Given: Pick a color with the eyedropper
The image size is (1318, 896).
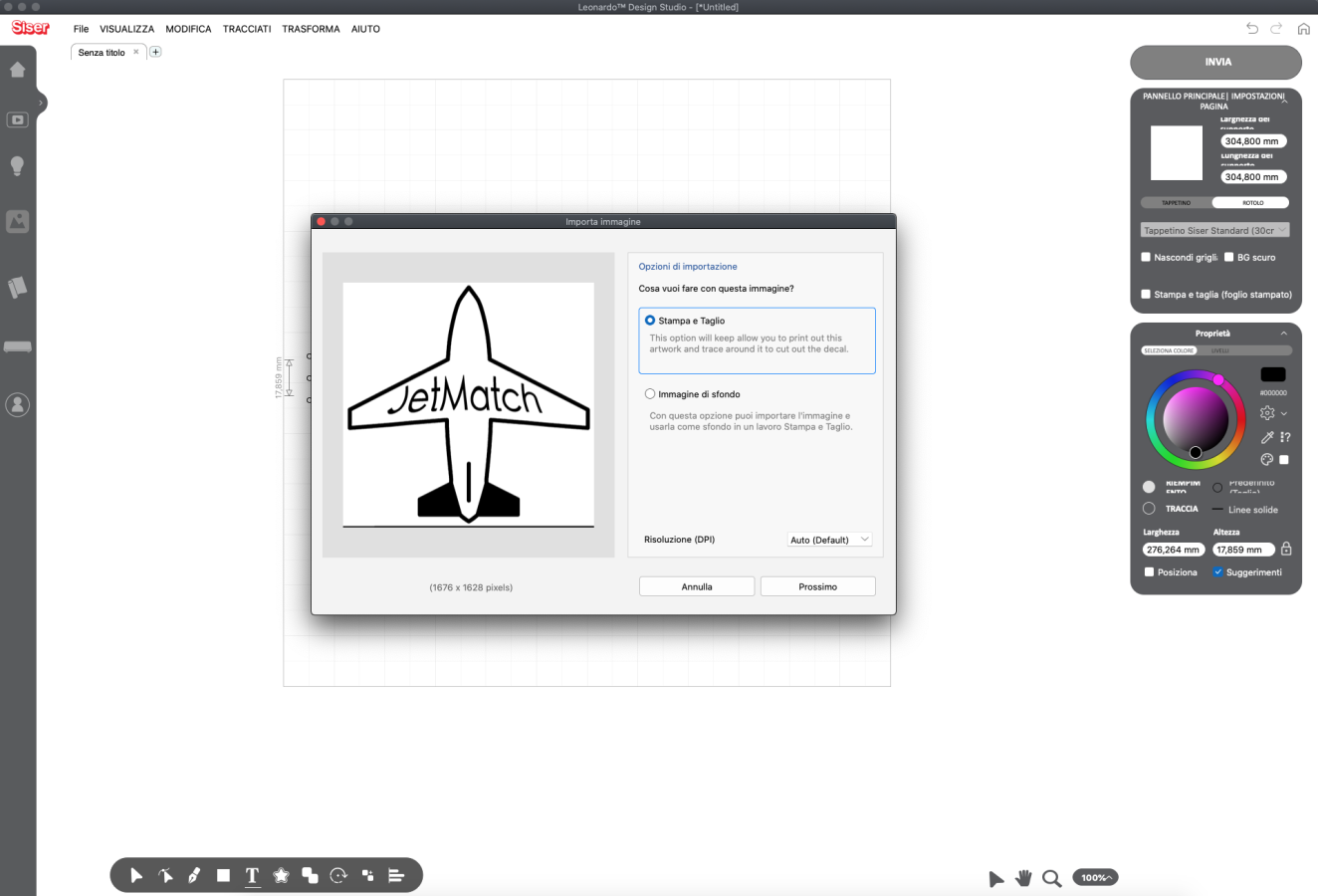Looking at the screenshot, I should coord(1267,437).
